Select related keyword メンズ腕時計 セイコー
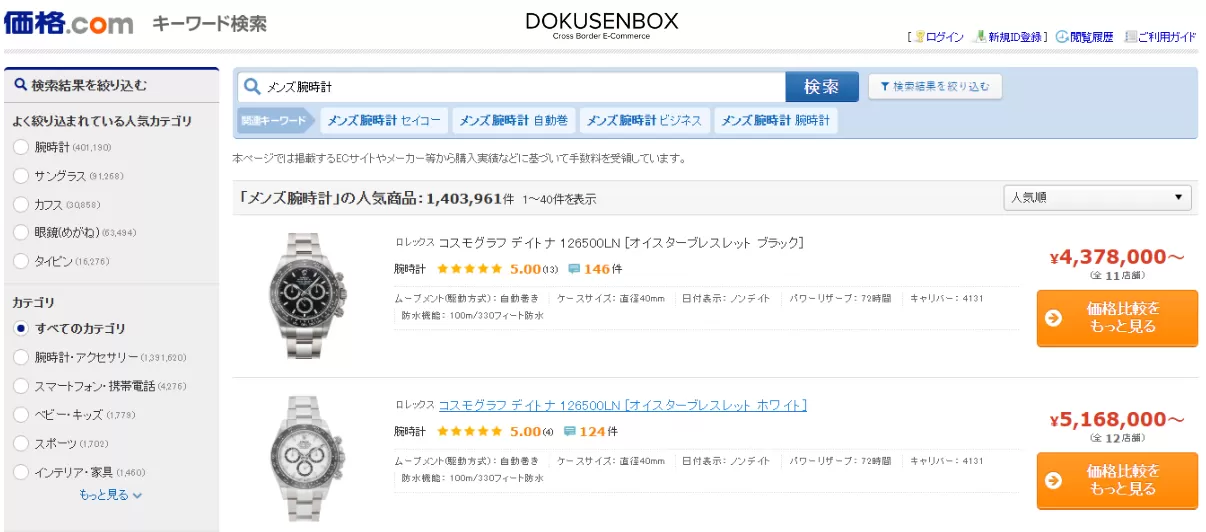 (x=384, y=121)
